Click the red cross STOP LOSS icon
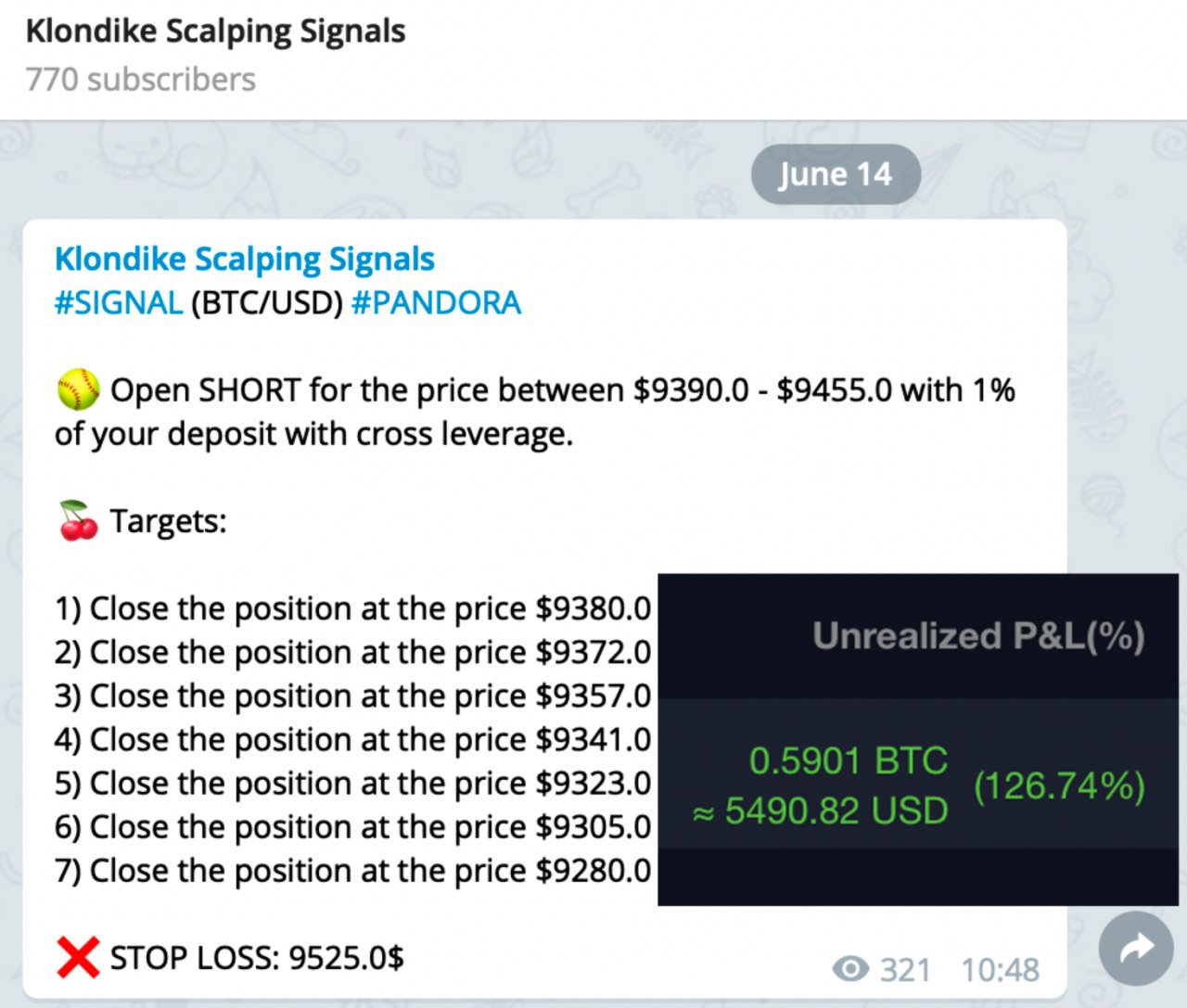 (78, 957)
